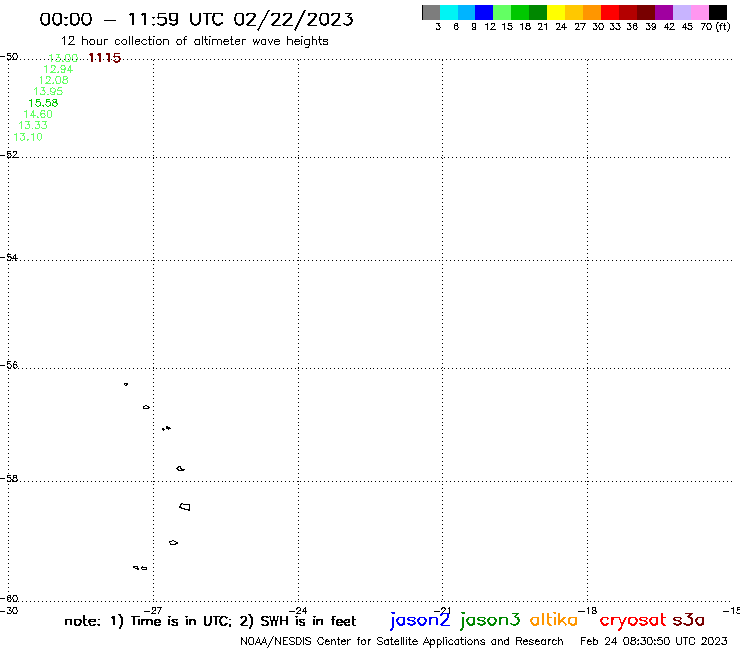Click the largest island outline below -58 latitude
Image resolution: width=740 pixels, height=650 pixels.
tap(185, 507)
